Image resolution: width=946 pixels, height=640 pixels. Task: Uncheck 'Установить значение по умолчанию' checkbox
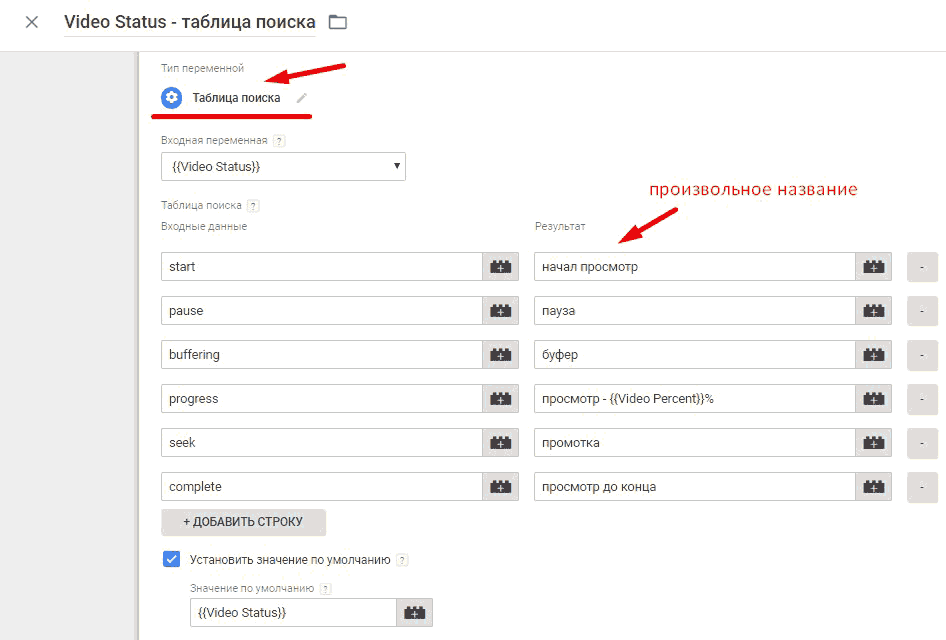171,559
